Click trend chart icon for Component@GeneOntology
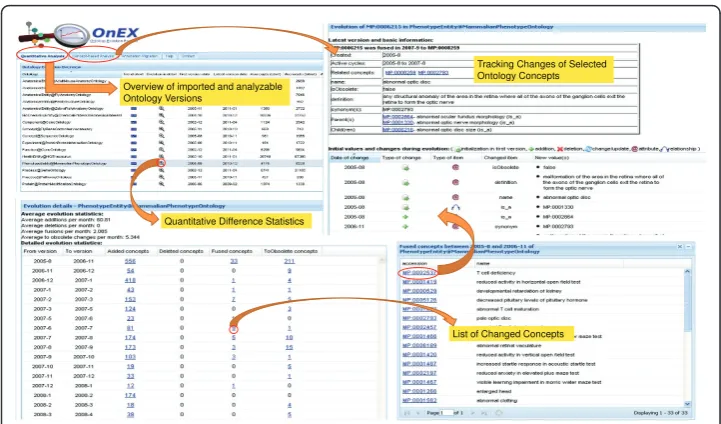Image resolution: width=721 pixels, height=424 pixels. click(133, 122)
